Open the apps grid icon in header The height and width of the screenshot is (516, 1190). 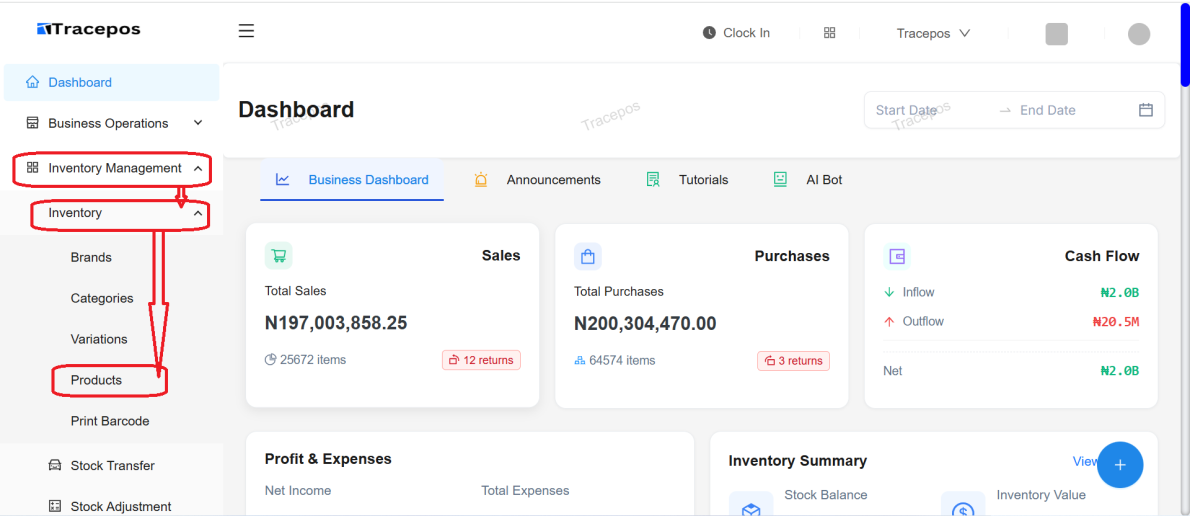pos(830,33)
